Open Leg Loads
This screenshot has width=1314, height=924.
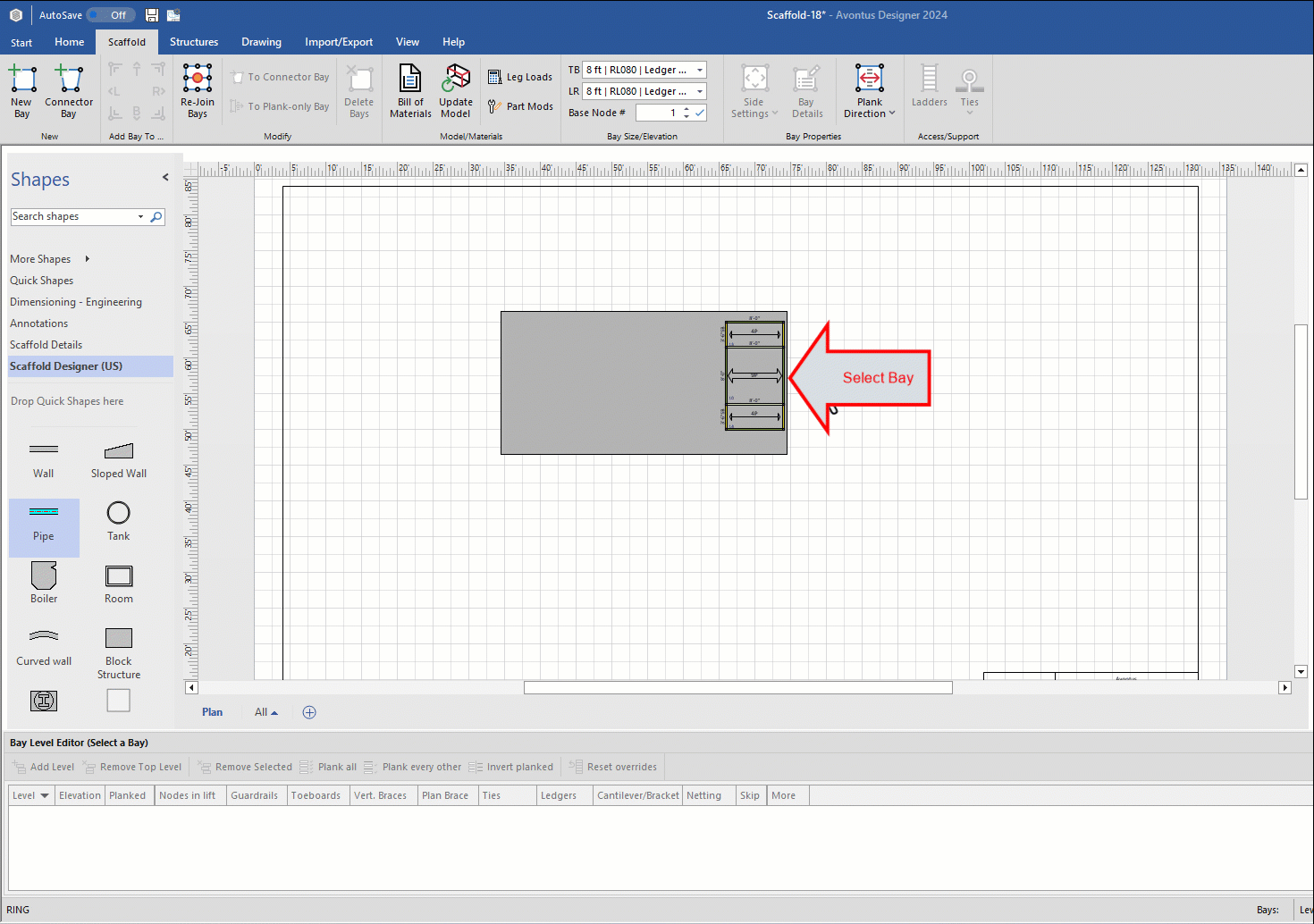(520, 78)
